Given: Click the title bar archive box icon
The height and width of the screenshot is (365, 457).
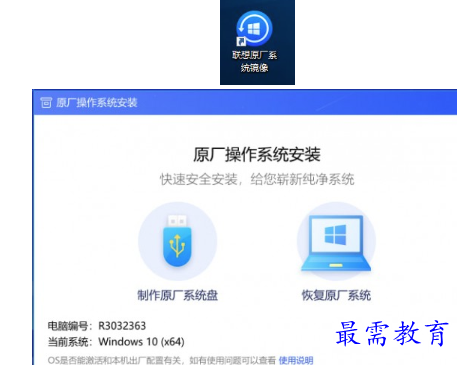Looking at the screenshot, I should click(46, 102).
